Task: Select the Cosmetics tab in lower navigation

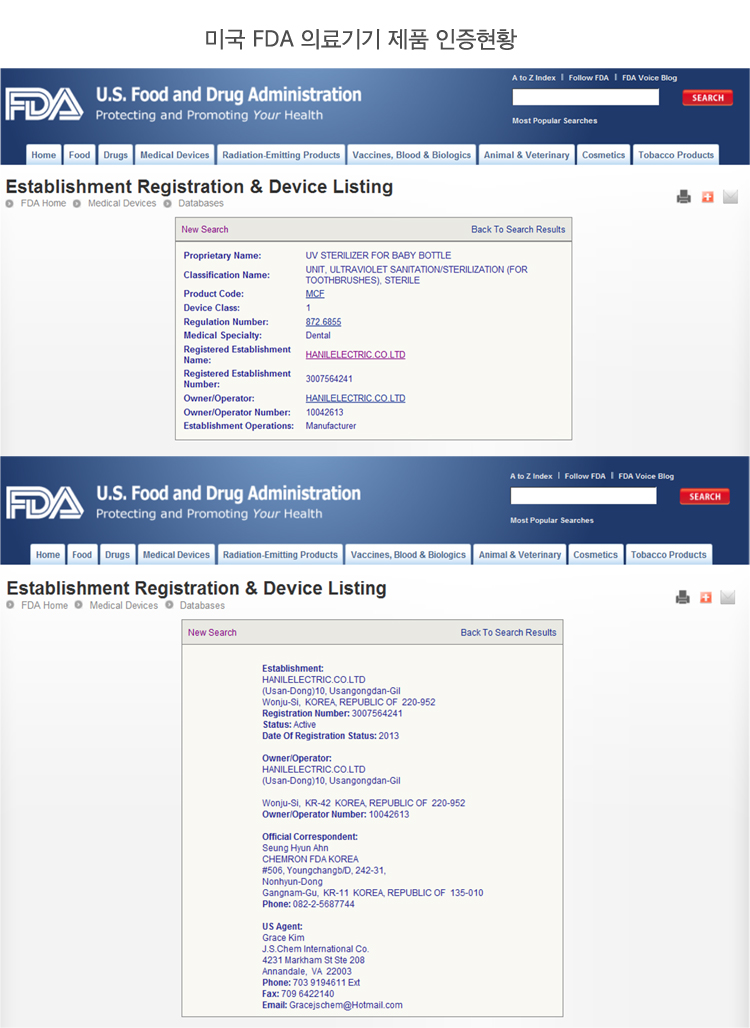Action: pos(595,555)
